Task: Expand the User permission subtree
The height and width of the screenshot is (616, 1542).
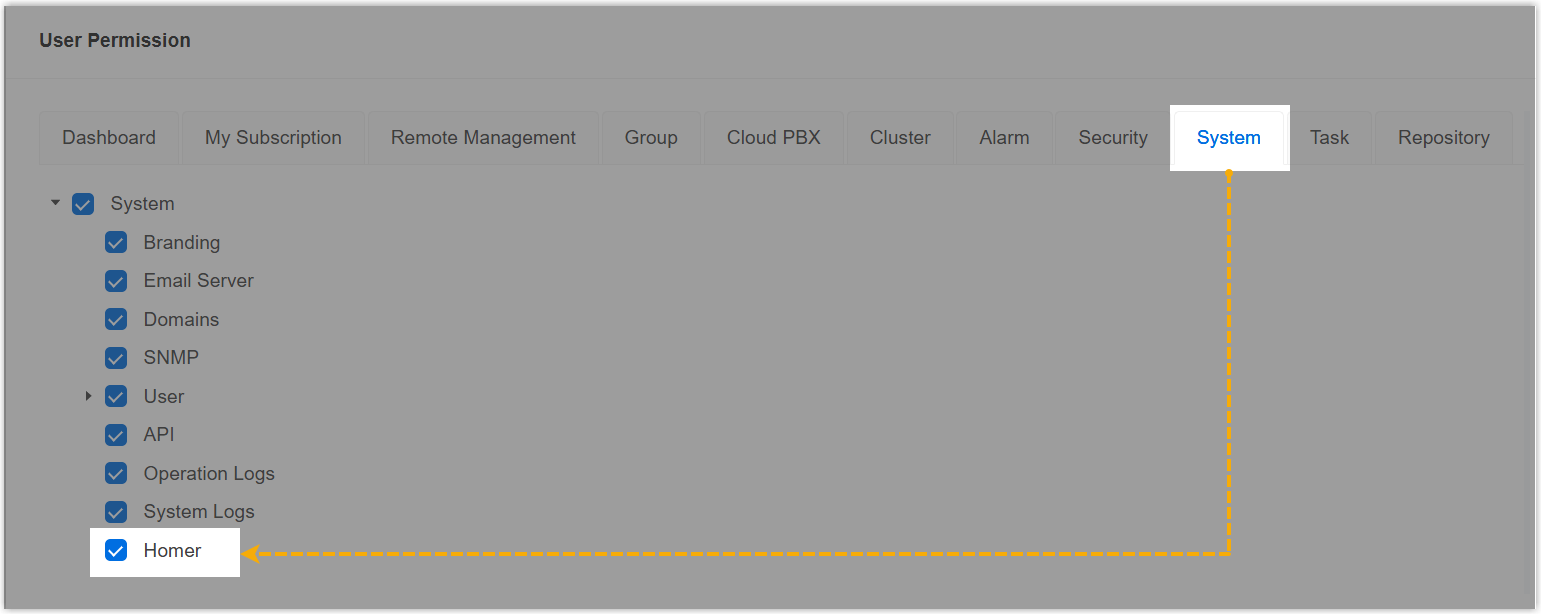Action: tap(89, 396)
